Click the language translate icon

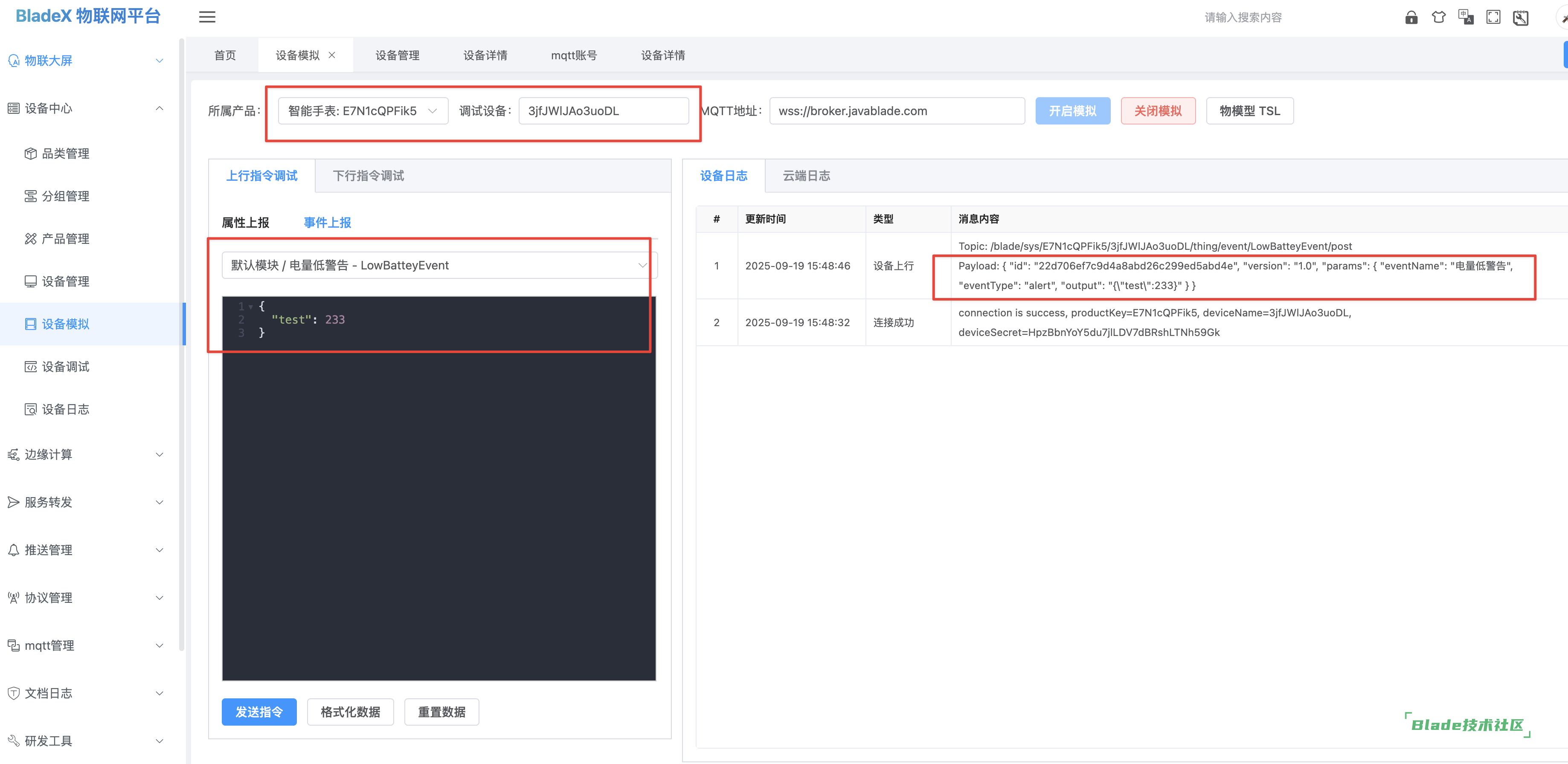pos(1466,17)
